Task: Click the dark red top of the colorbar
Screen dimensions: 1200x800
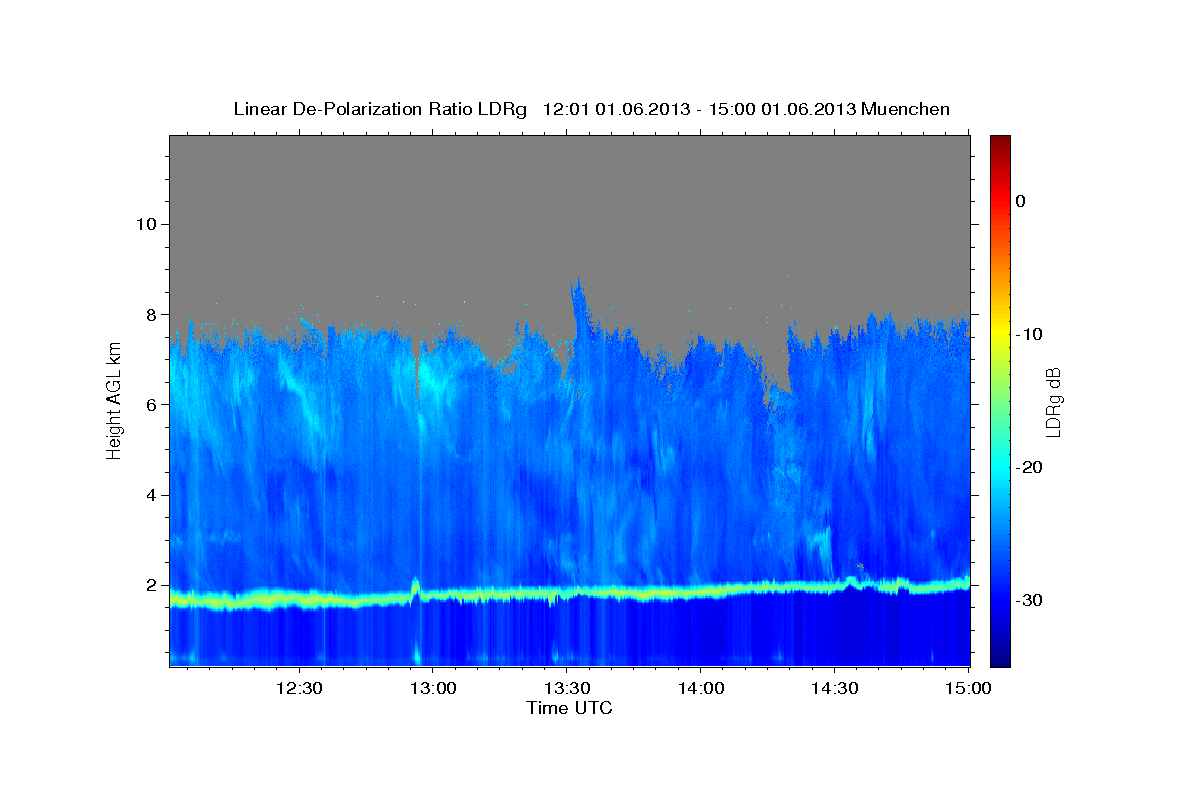Action: tap(1000, 142)
